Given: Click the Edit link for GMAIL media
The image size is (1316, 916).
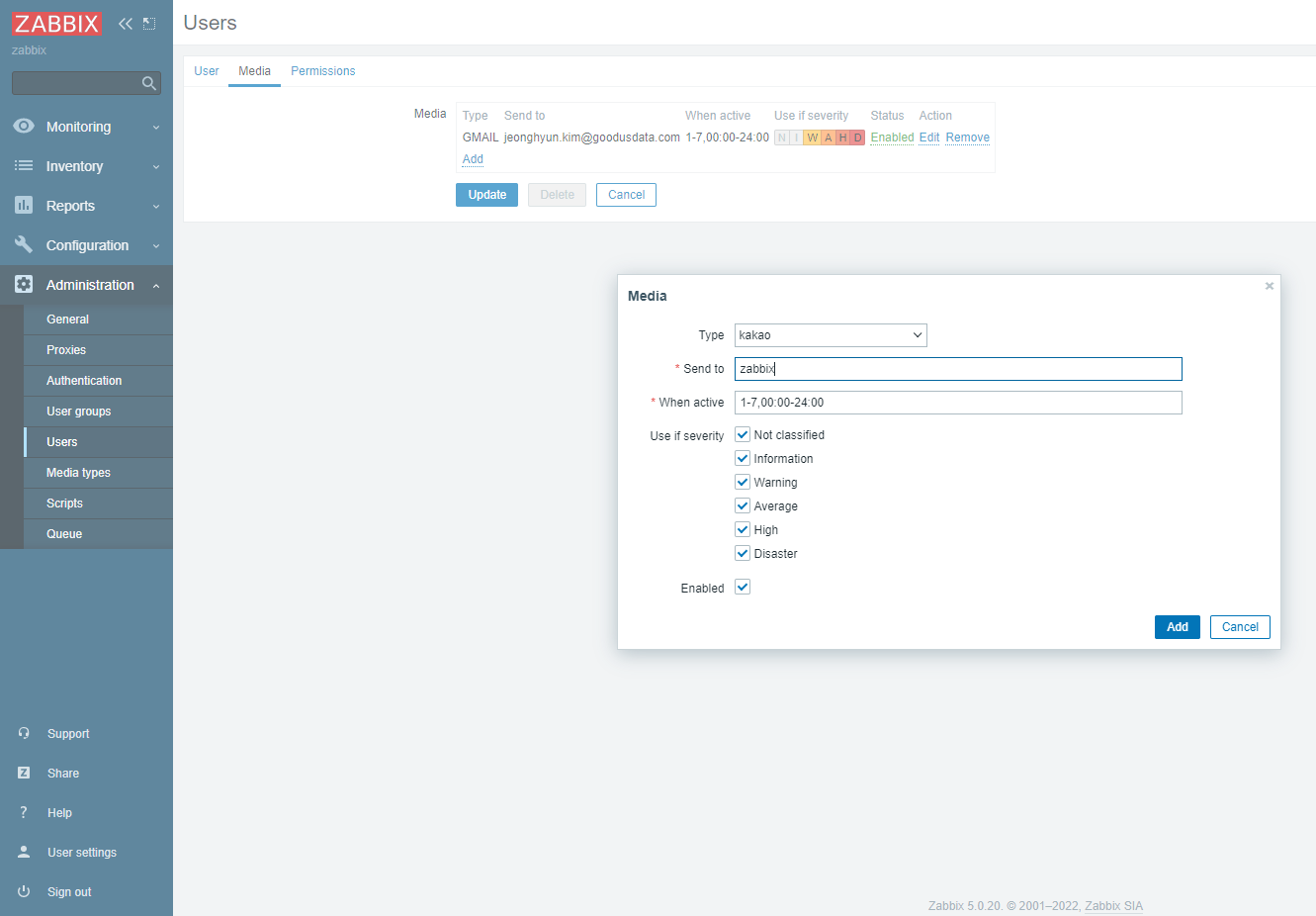Looking at the screenshot, I should pyautogui.click(x=929, y=137).
